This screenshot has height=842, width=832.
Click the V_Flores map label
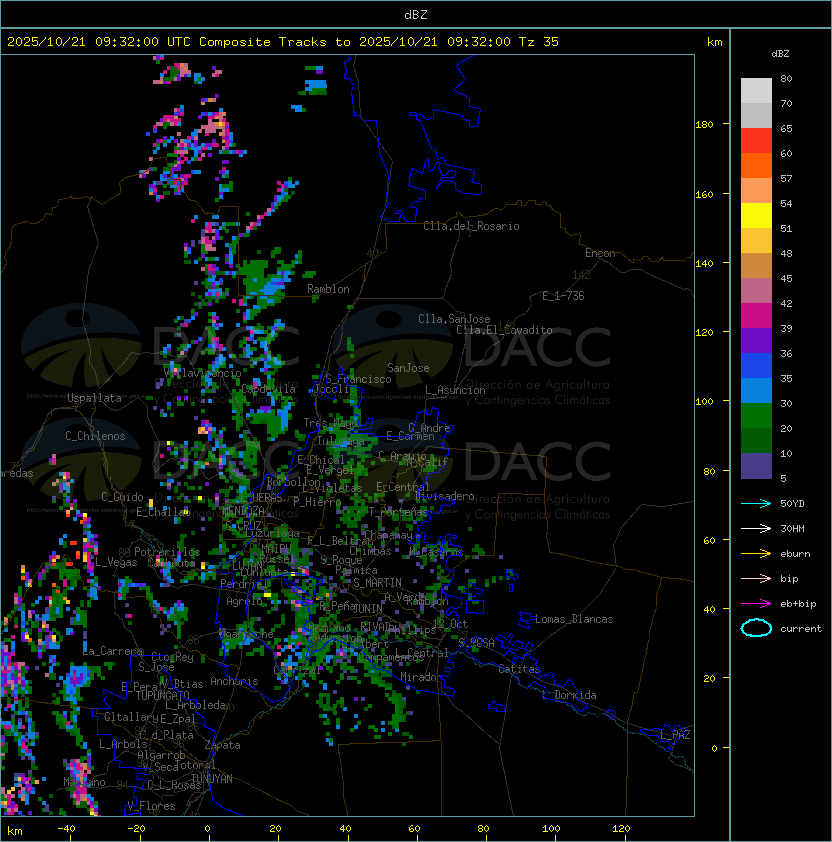click(151, 806)
